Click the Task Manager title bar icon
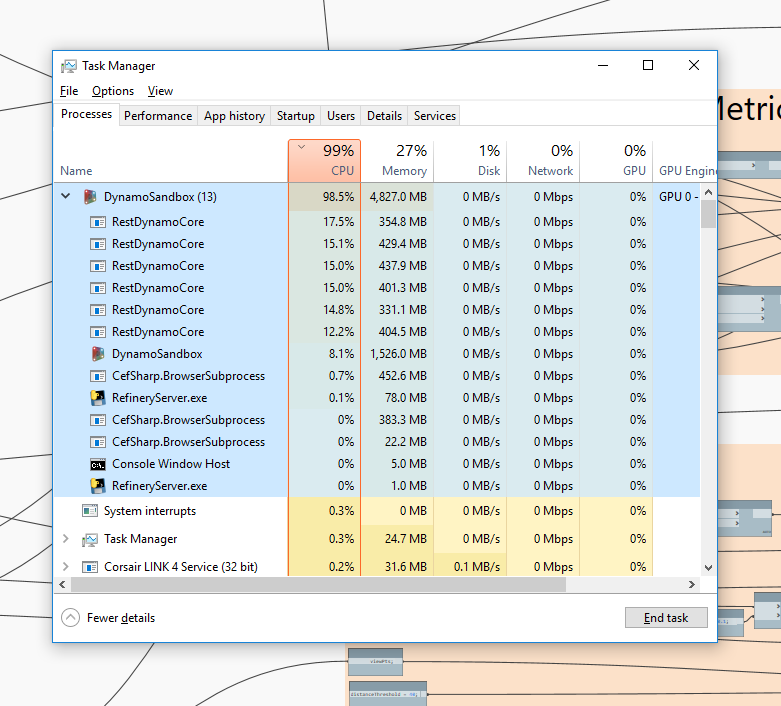The image size is (781, 706). [x=68, y=66]
